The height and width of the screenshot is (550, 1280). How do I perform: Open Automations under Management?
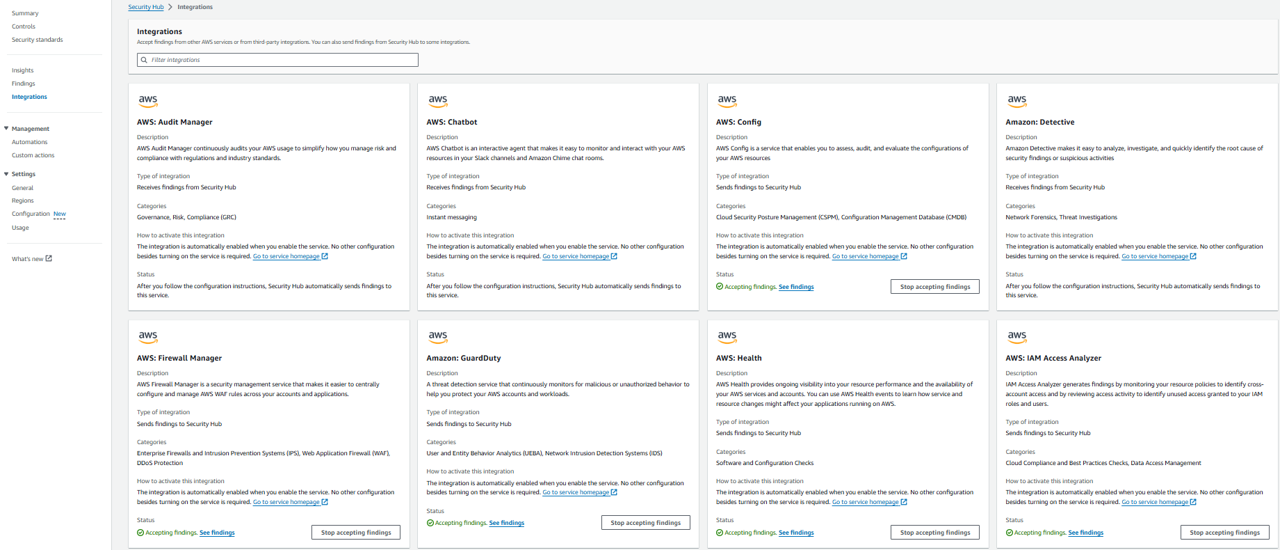pos(29,142)
